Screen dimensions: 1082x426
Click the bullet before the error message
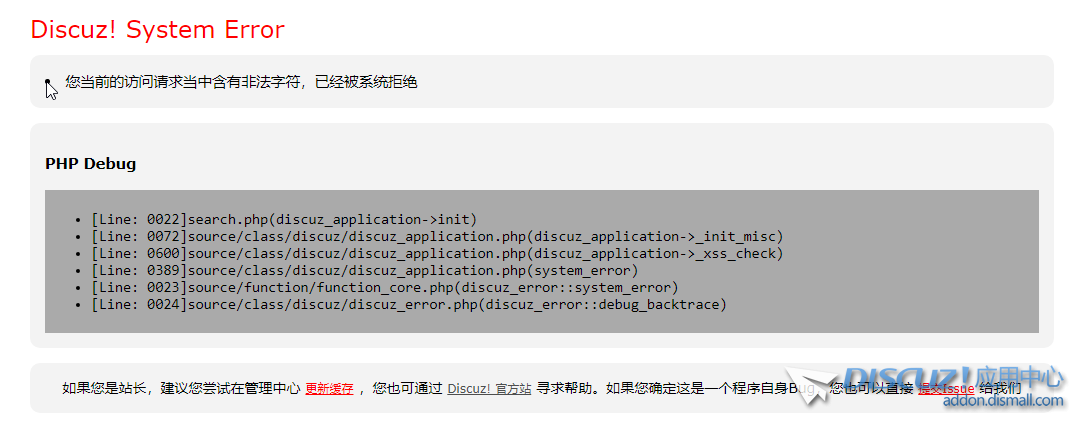pyautogui.click(x=48, y=82)
